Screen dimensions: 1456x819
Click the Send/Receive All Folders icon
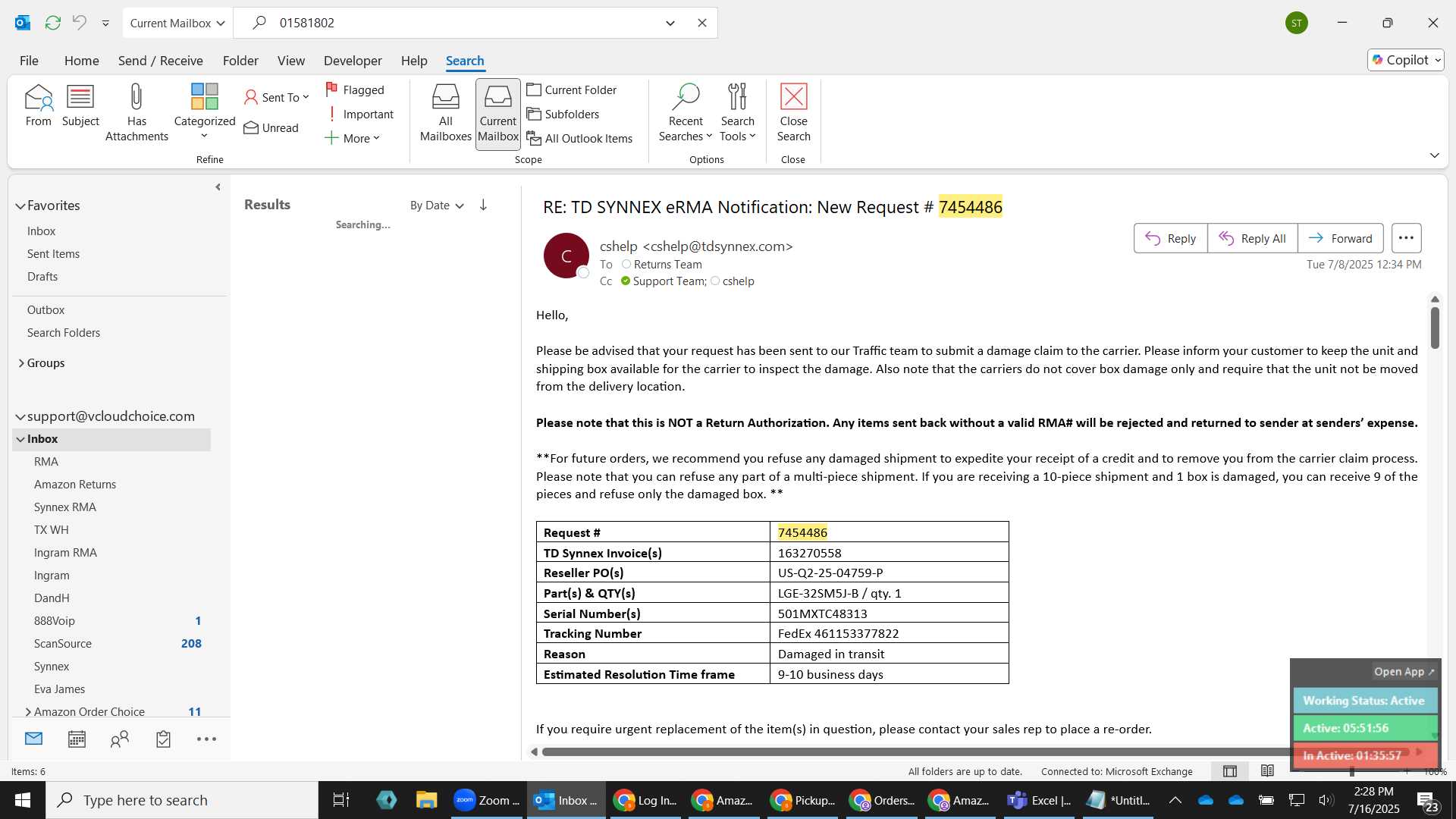pyautogui.click(x=52, y=23)
